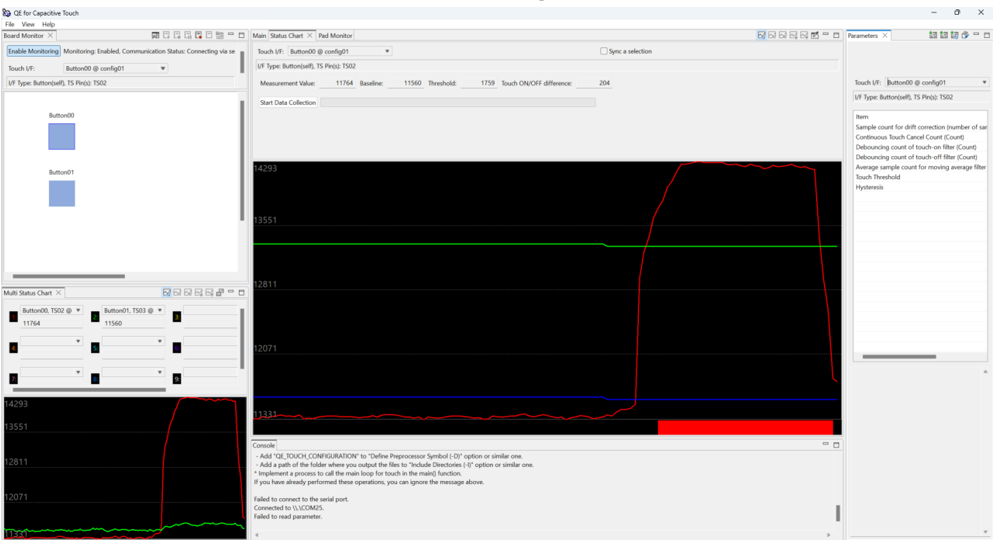Screen dimensions: 998x546
Task: Switch to the Pad Monitor tab
Action: point(335,36)
